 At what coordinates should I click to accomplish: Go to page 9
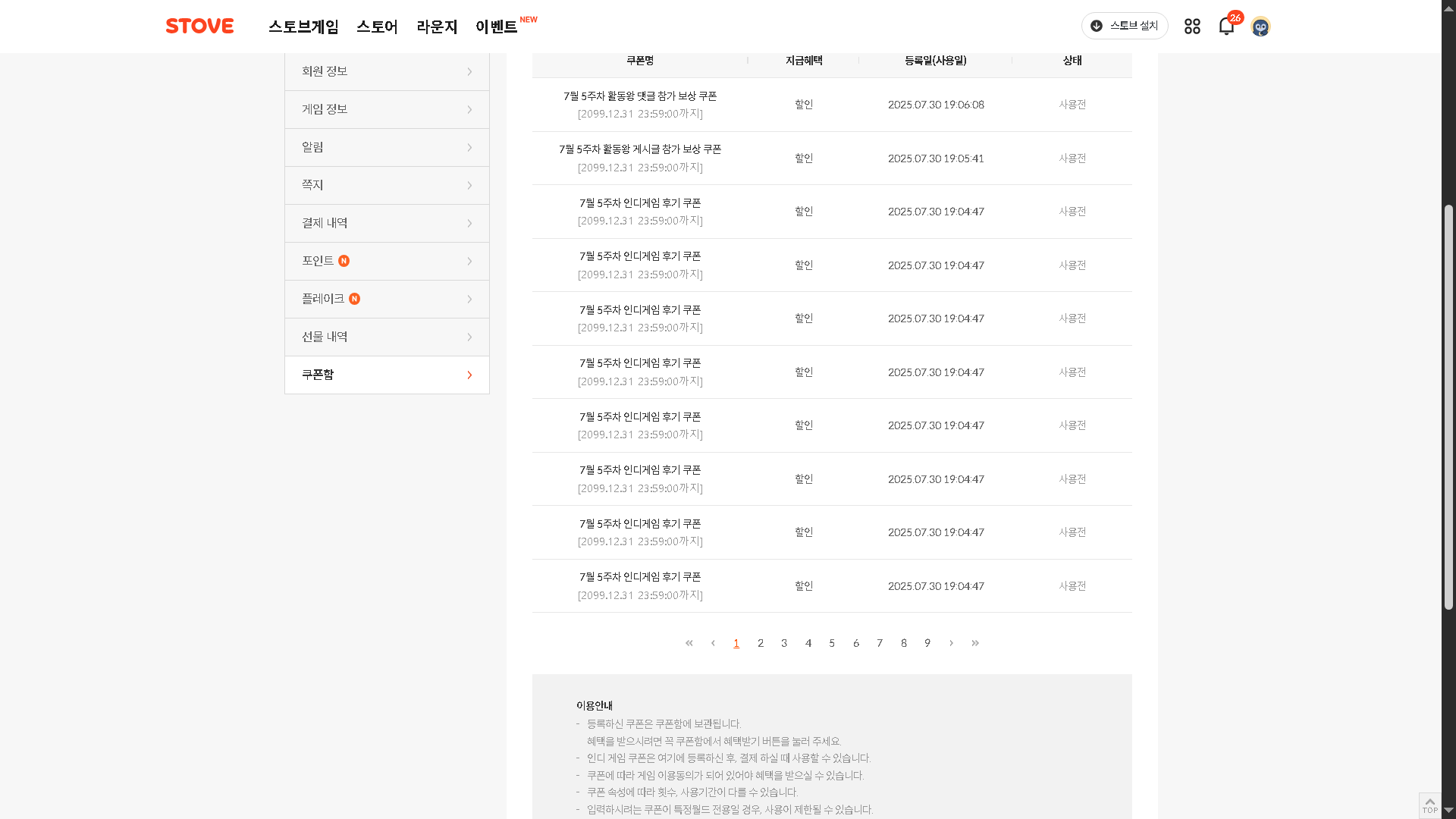click(927, 643)
